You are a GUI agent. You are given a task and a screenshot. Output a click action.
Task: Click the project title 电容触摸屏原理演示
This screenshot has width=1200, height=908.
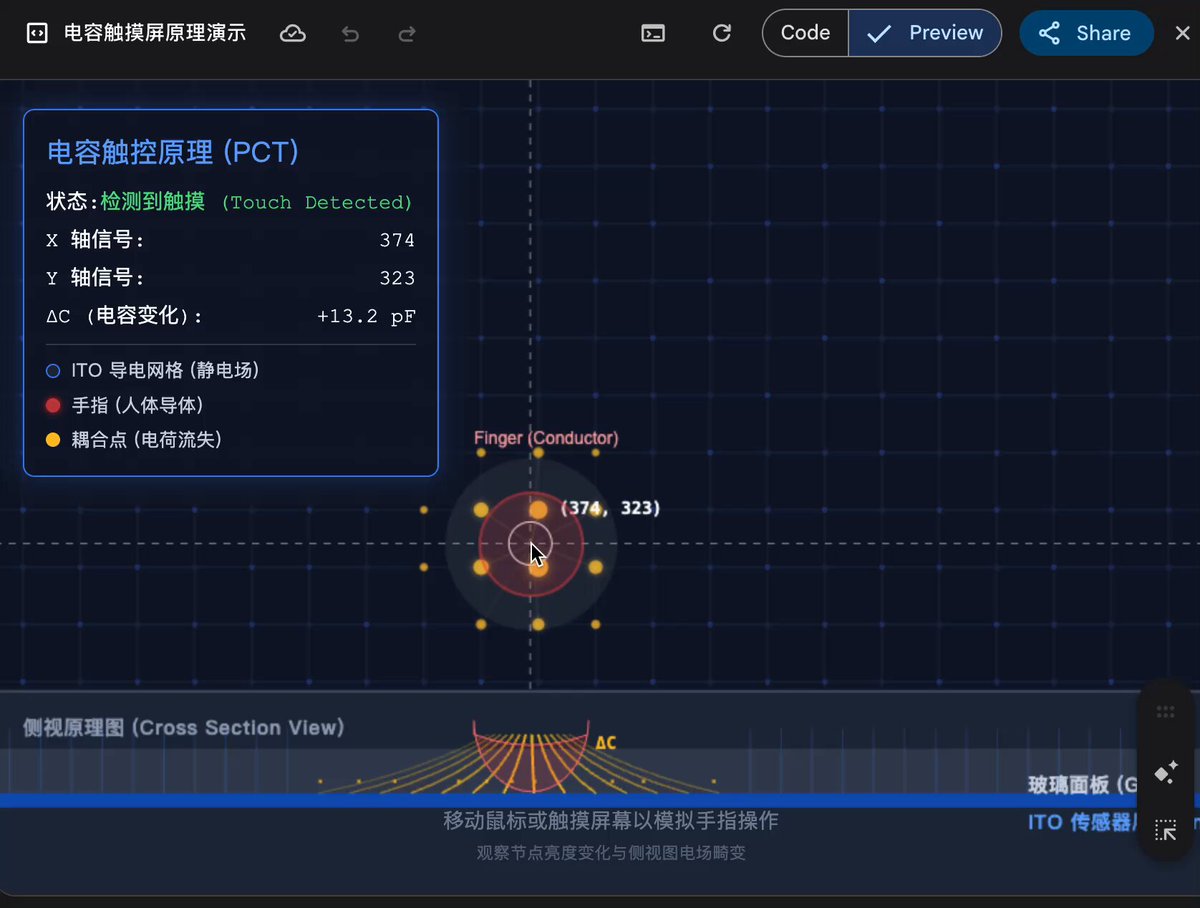(155, 33)
